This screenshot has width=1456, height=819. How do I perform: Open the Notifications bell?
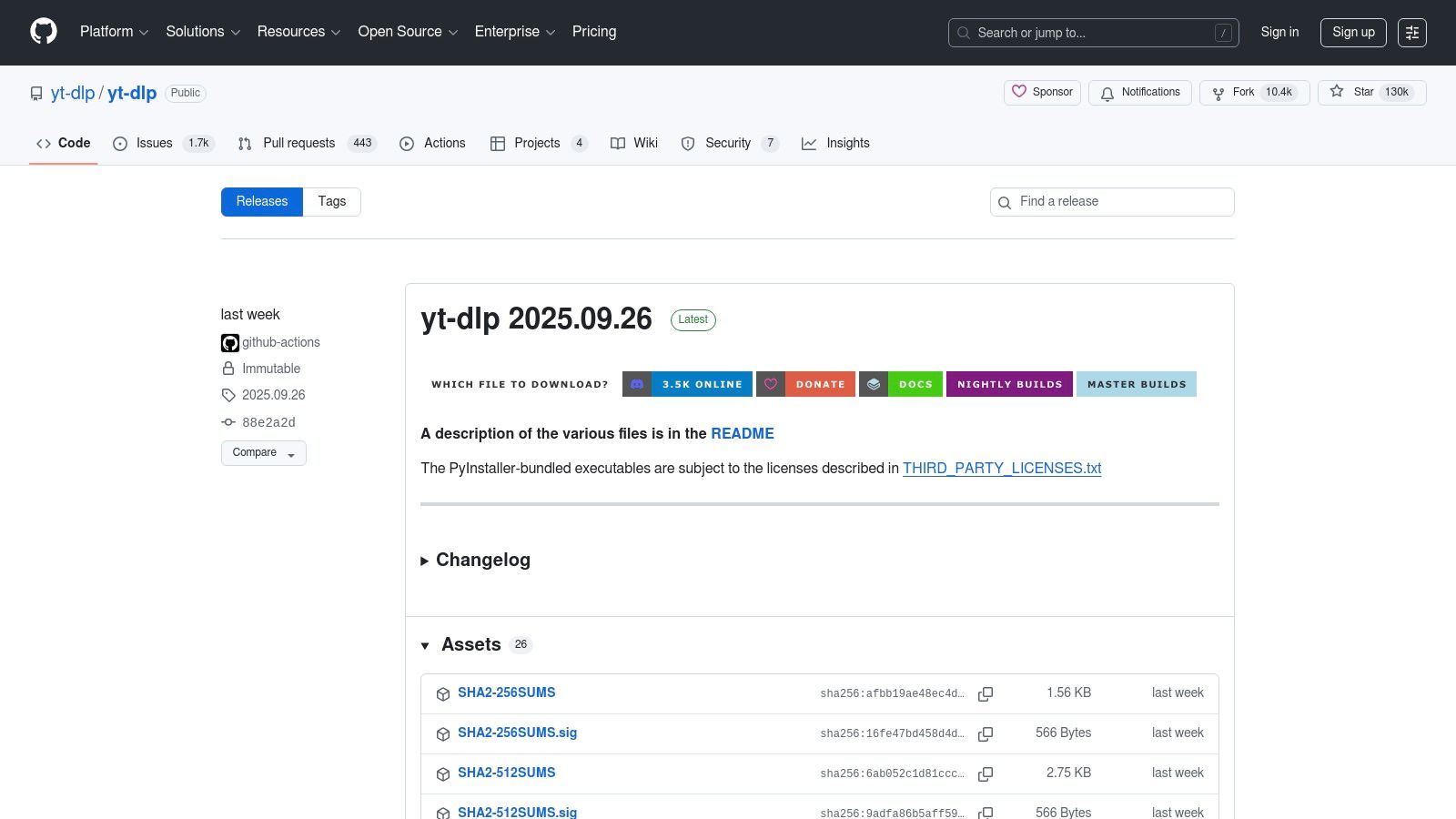click(1107, 92)
